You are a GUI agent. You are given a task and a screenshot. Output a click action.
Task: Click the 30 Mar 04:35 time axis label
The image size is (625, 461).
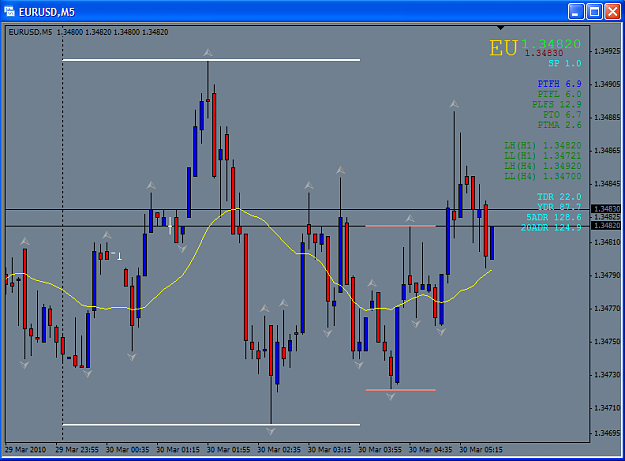[x=430, y=450]
